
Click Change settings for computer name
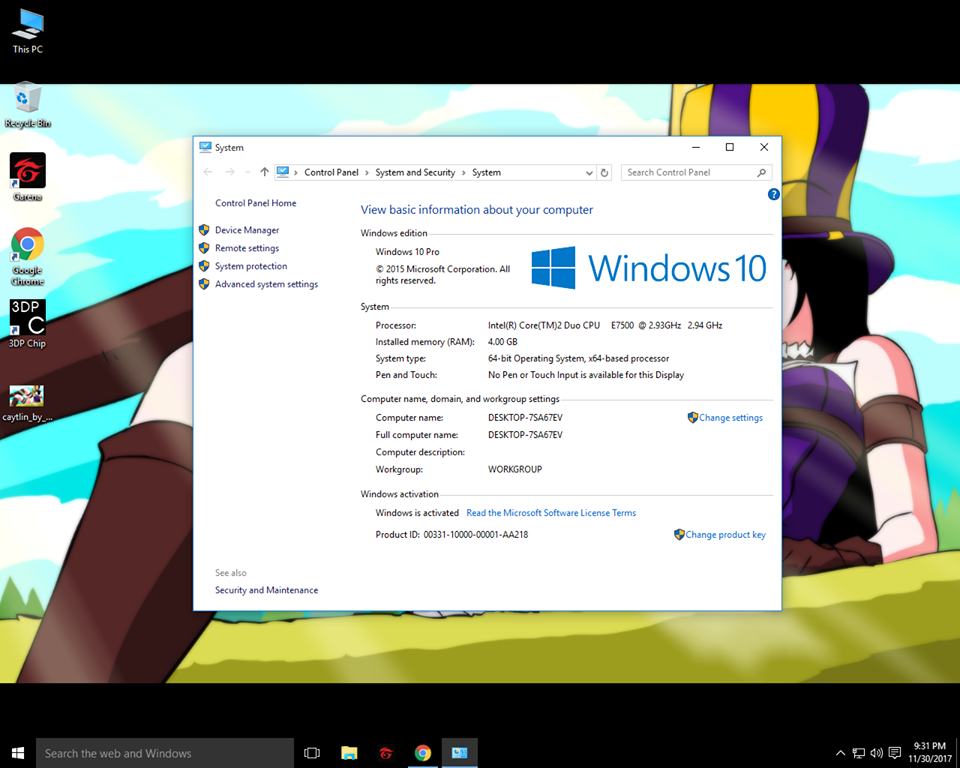tap(731, 418)
